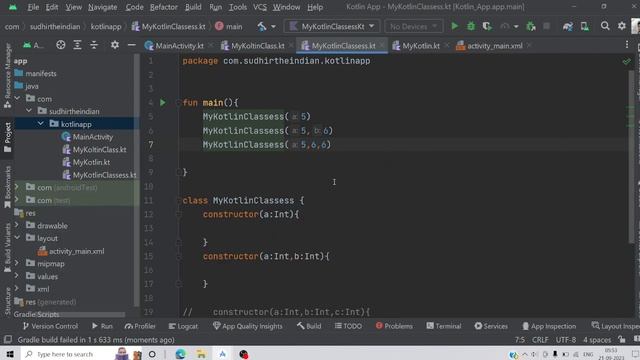Open Resource Manager side tool window

pyautogui.click(x=7, y=76)
